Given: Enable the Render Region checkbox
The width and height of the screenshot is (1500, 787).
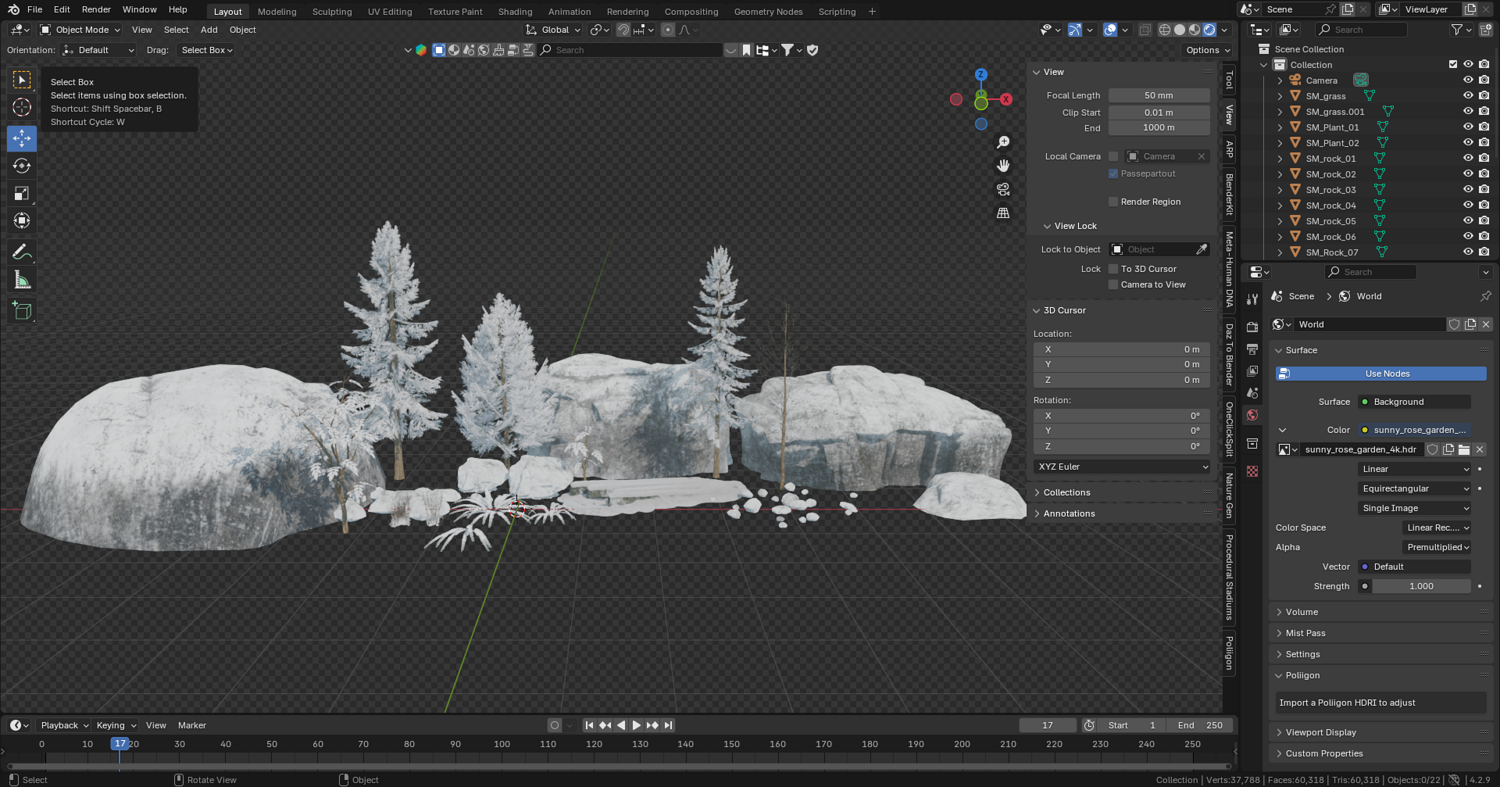Looking at the screenshot, I should tap(1113, 202).
